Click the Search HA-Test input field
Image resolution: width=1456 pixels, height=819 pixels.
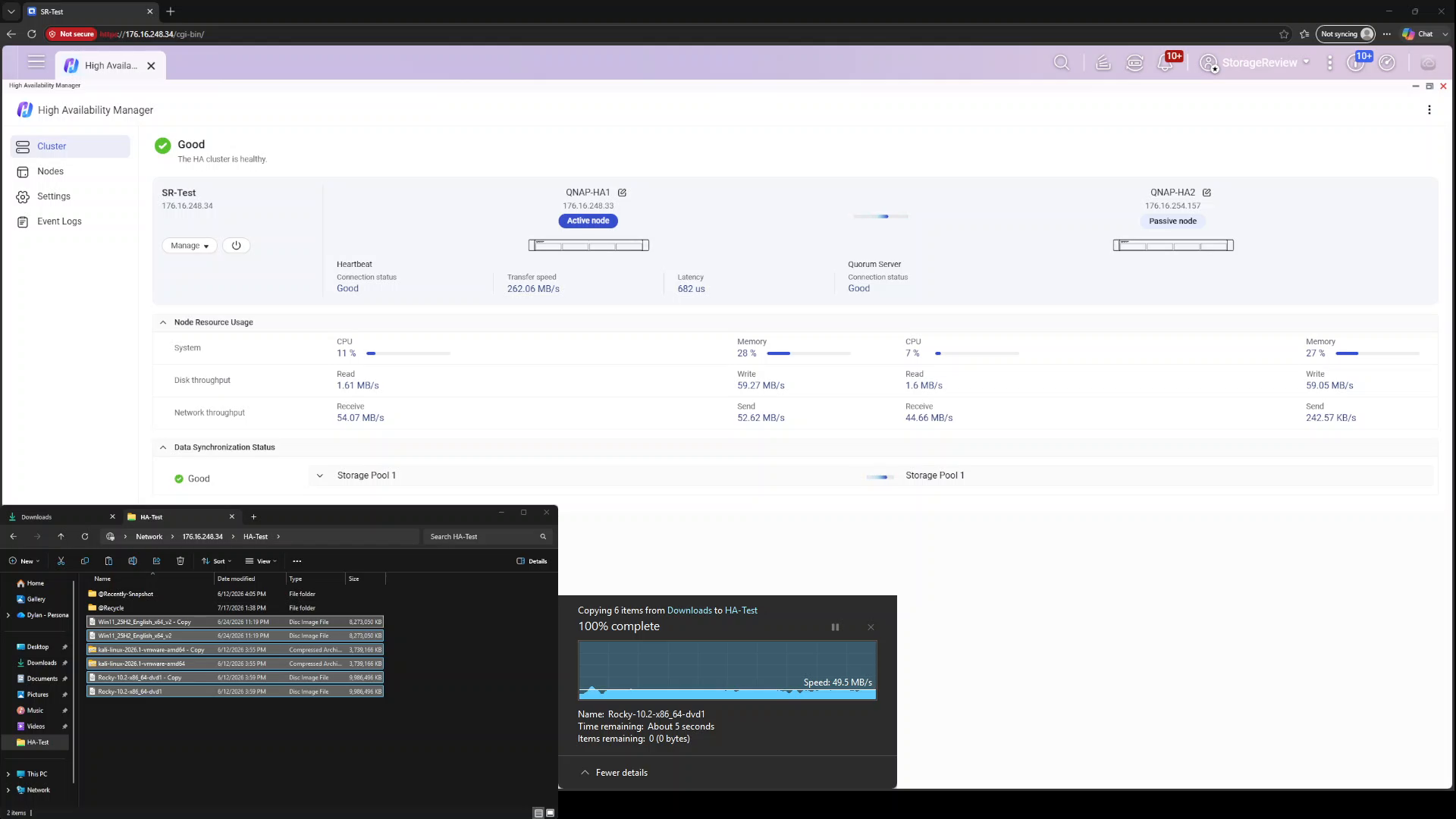488,537
